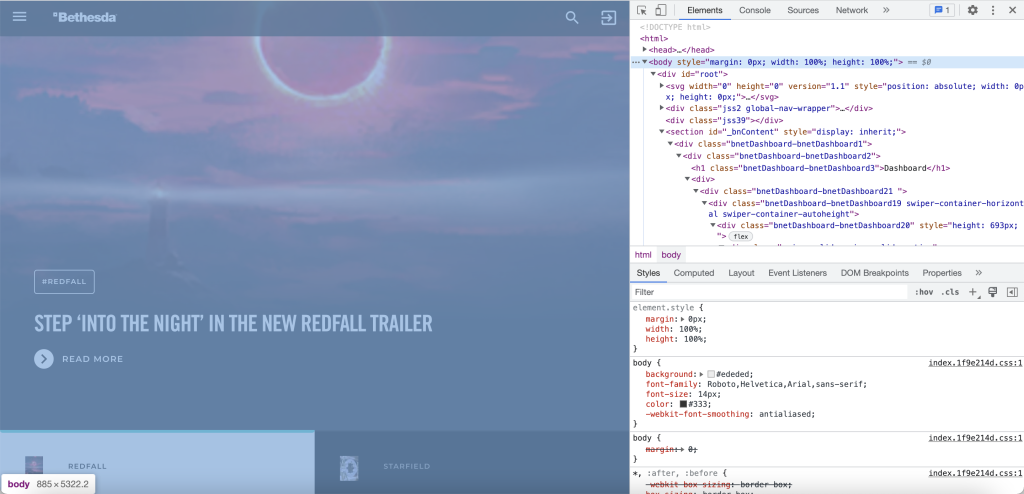The image size is (1024, 494).
Task: Click the circular arrow icon beside Read More
Action: [x=44, y=359]
